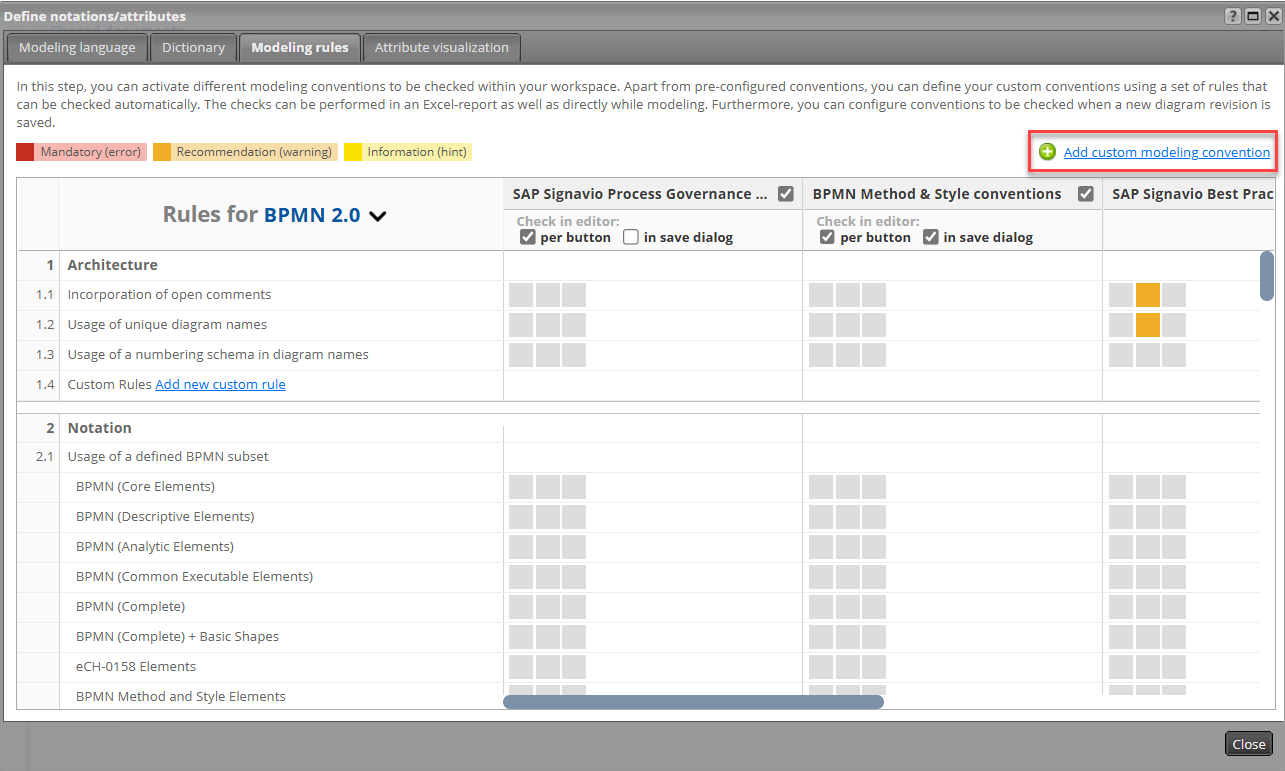Set rule 1.1 mandatory in Process Governance column

point(521,295)
